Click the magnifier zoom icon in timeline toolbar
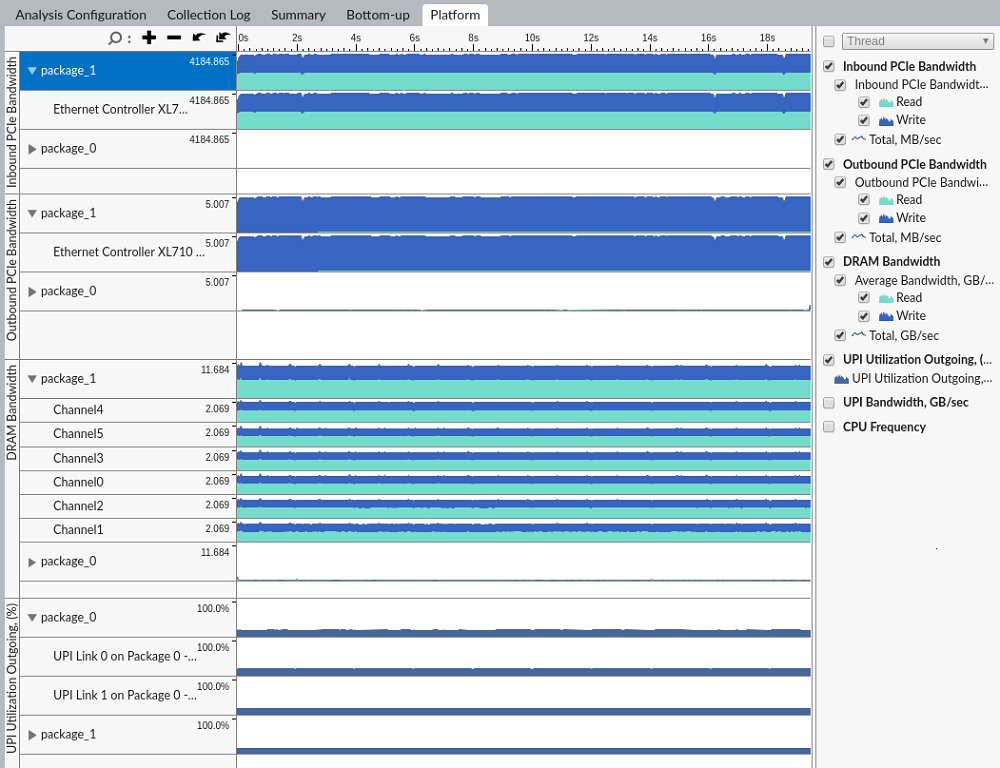Image resolution: width=1000 pixels, height=768 pixels. point(115,38)
